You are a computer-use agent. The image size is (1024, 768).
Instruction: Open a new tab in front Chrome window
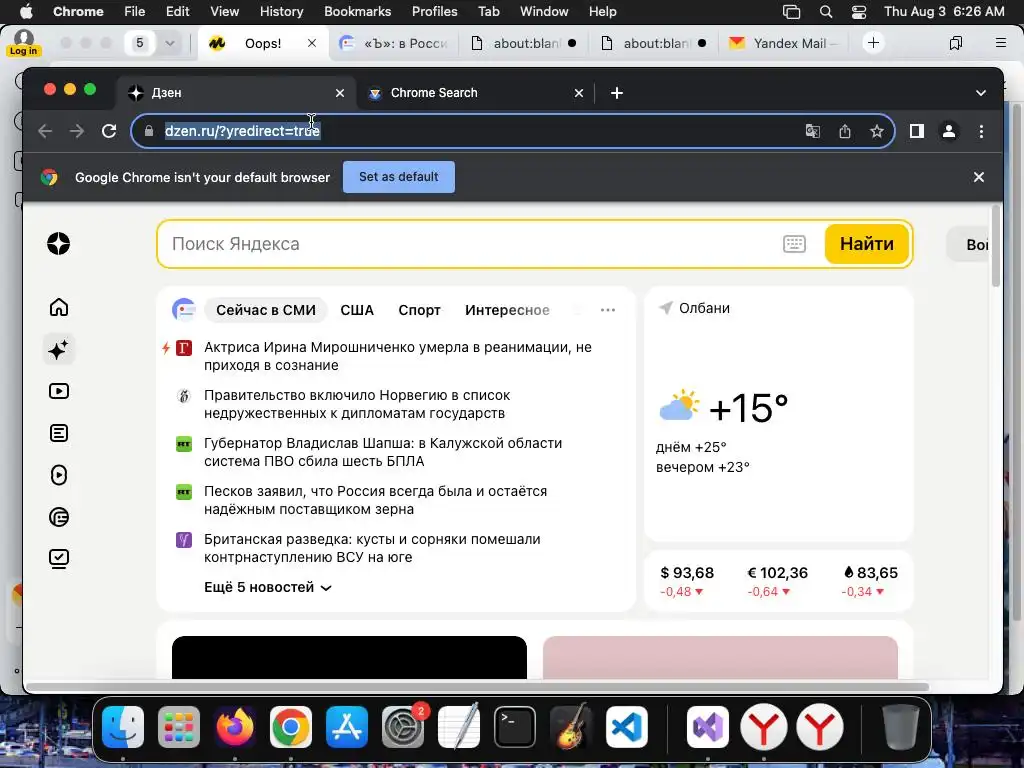616,93
